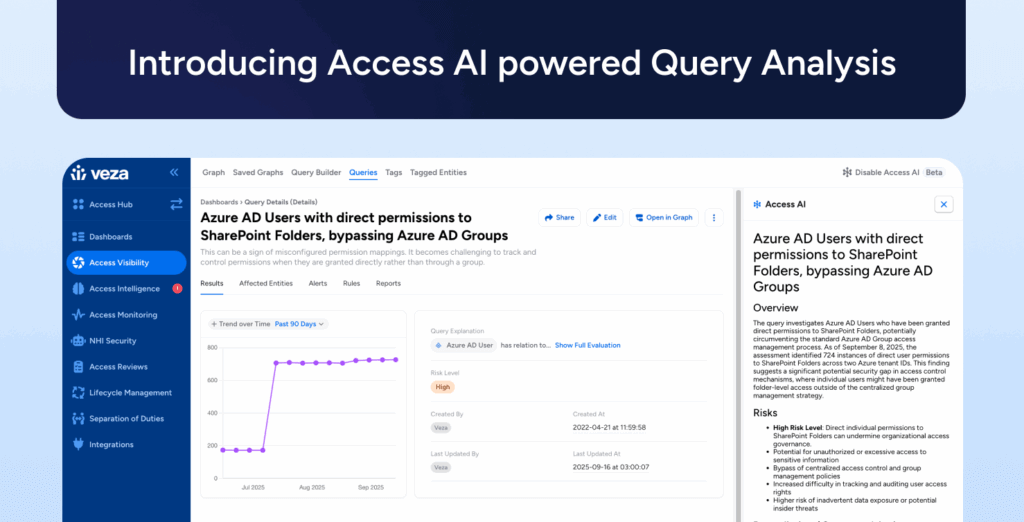
Task: Click the swap arrows icon beside Access Hub
Action: click(x=176, y=204)
